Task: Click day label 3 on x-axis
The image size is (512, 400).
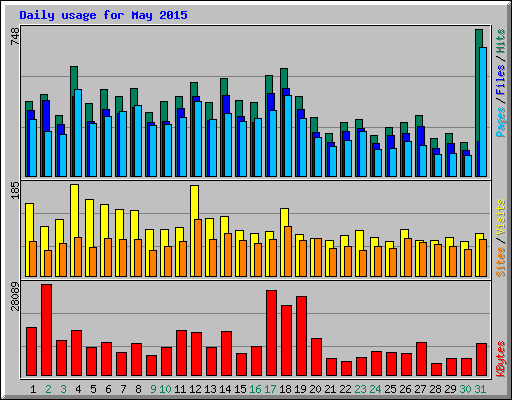Action: click(x=63, y=389)
